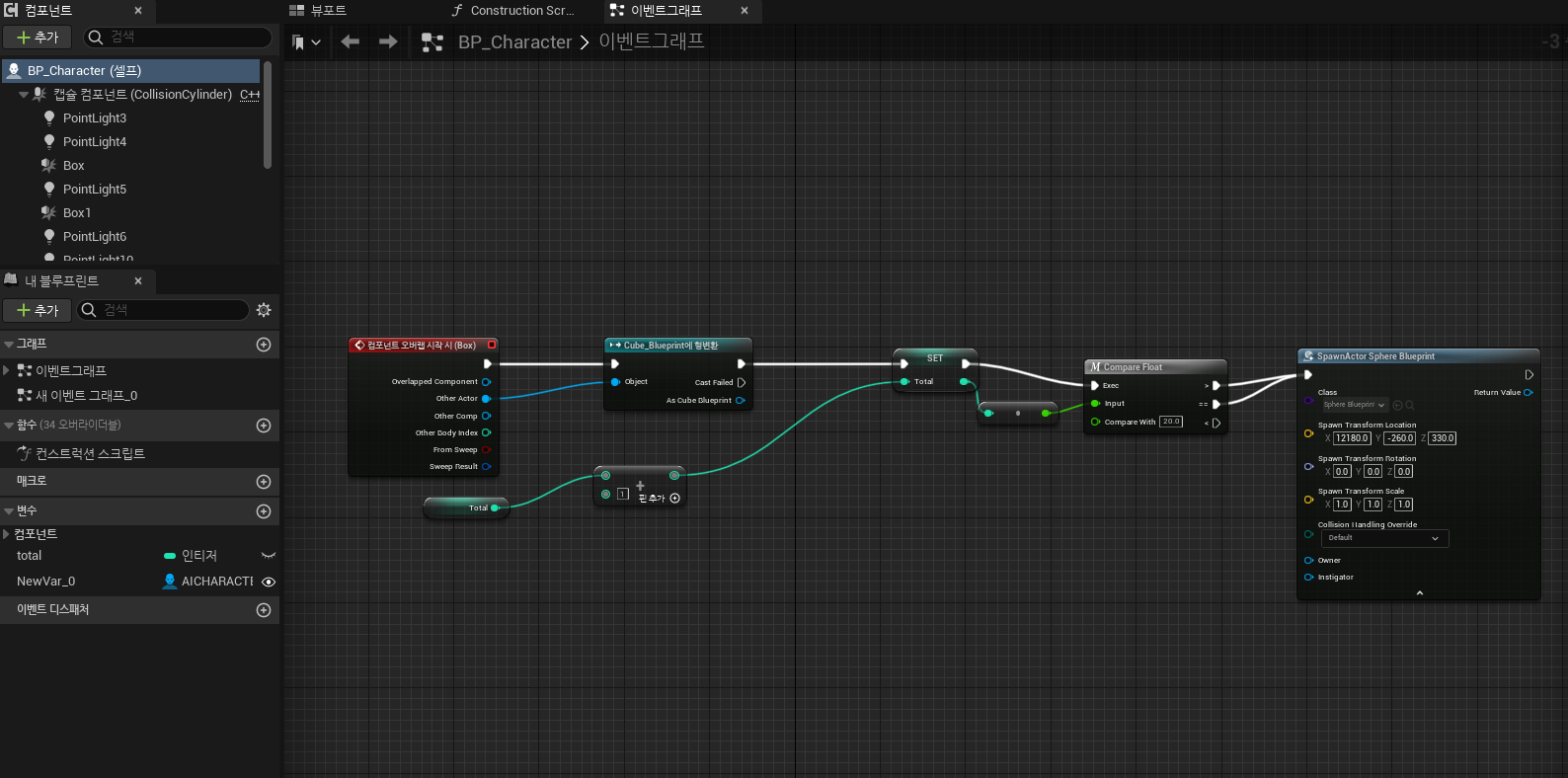The height and width of the screenshot is (778, 1568).
Task: Select the Box1 component icon
Action: point(48,212)
